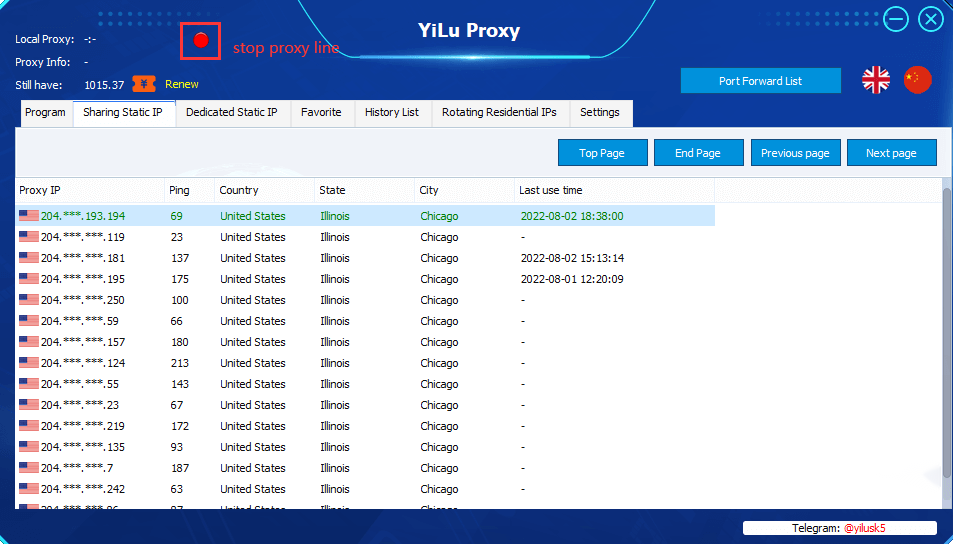Sort by Last use time column header
Image resolution: width=953 pixels, height=544 pixels.
coord(614,190)
